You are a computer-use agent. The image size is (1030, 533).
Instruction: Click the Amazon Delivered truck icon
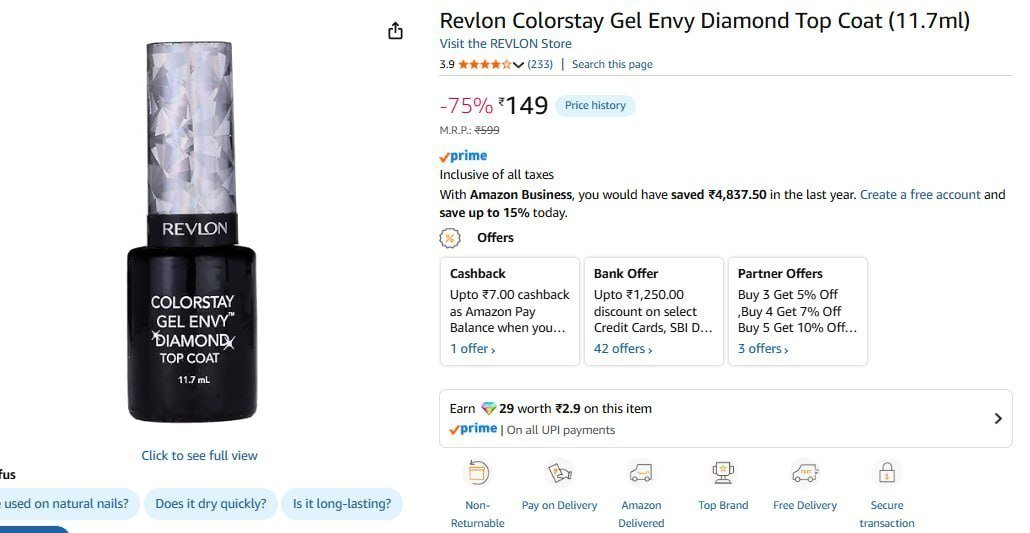(641, 473)
